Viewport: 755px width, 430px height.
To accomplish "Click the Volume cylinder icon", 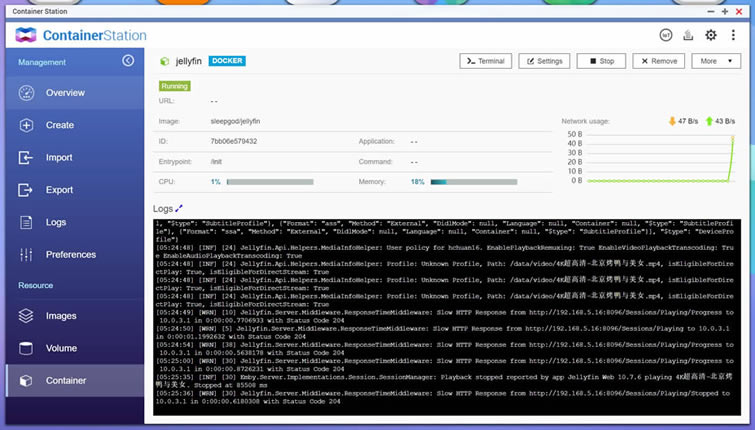I will click(26, 348).
